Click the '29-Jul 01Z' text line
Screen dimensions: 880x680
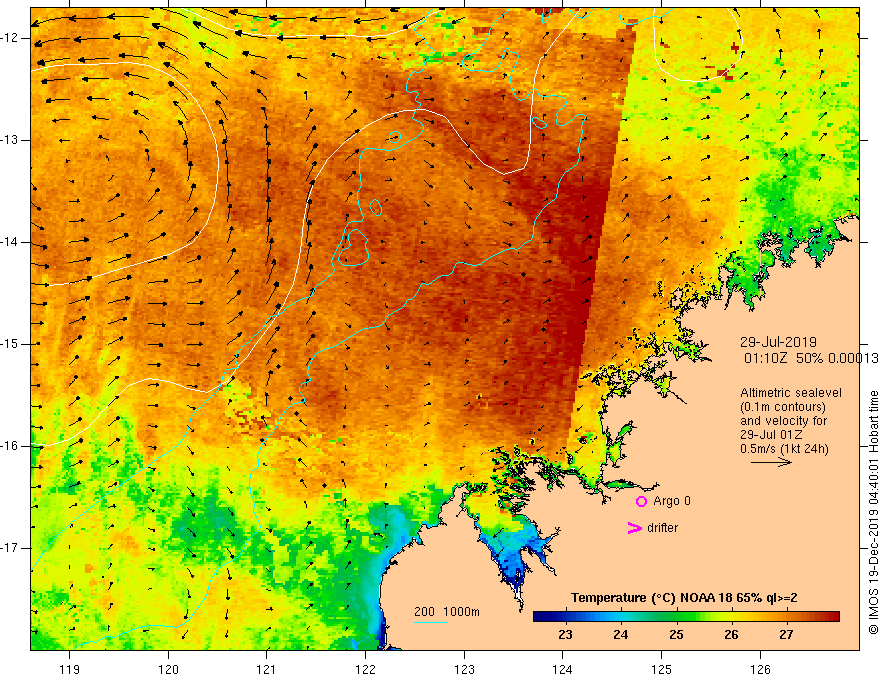[x=771, y=434]
